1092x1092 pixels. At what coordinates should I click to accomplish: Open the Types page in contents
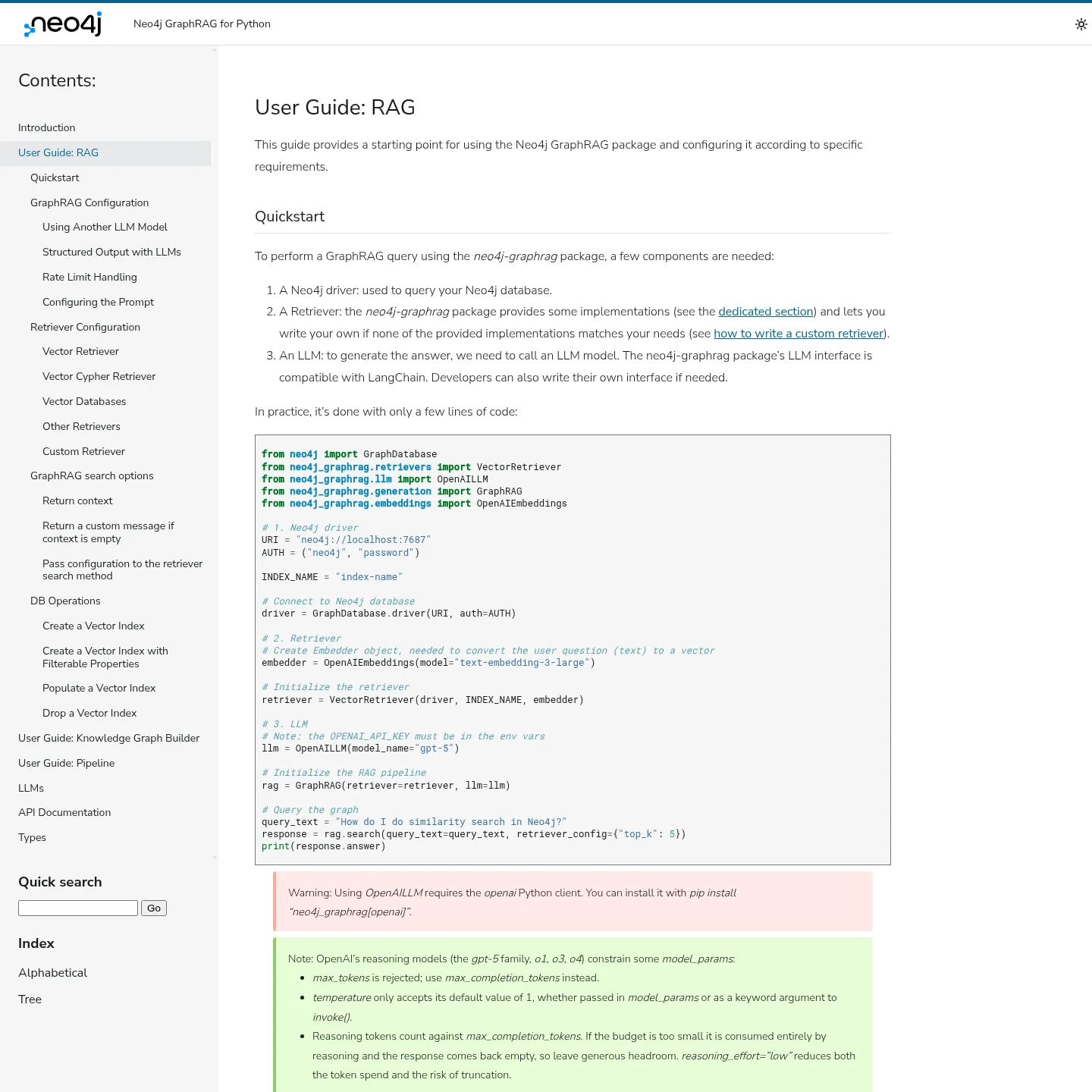pos(32,837)
